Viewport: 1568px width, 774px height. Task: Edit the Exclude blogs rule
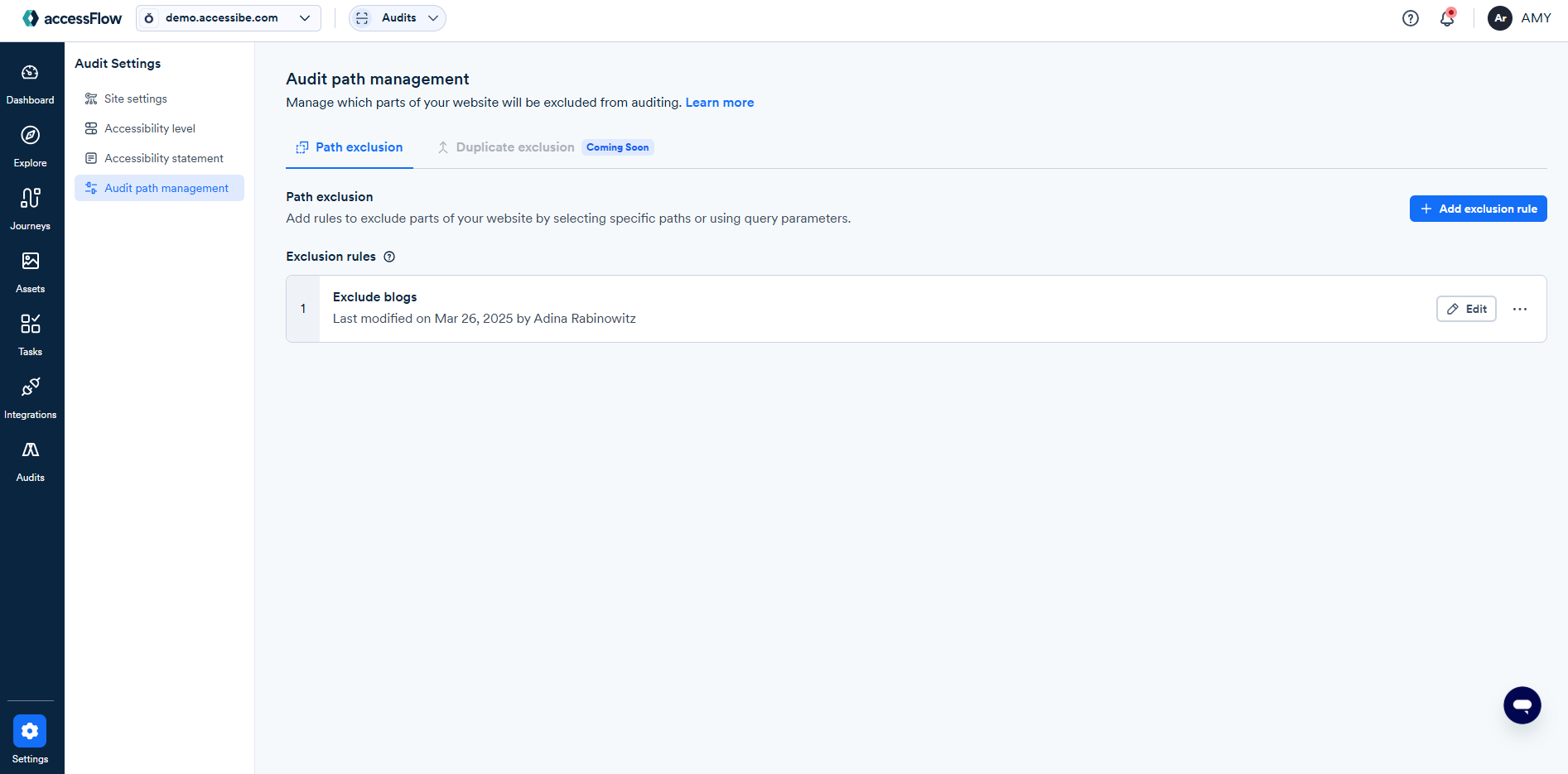(x=1466, y=309)
